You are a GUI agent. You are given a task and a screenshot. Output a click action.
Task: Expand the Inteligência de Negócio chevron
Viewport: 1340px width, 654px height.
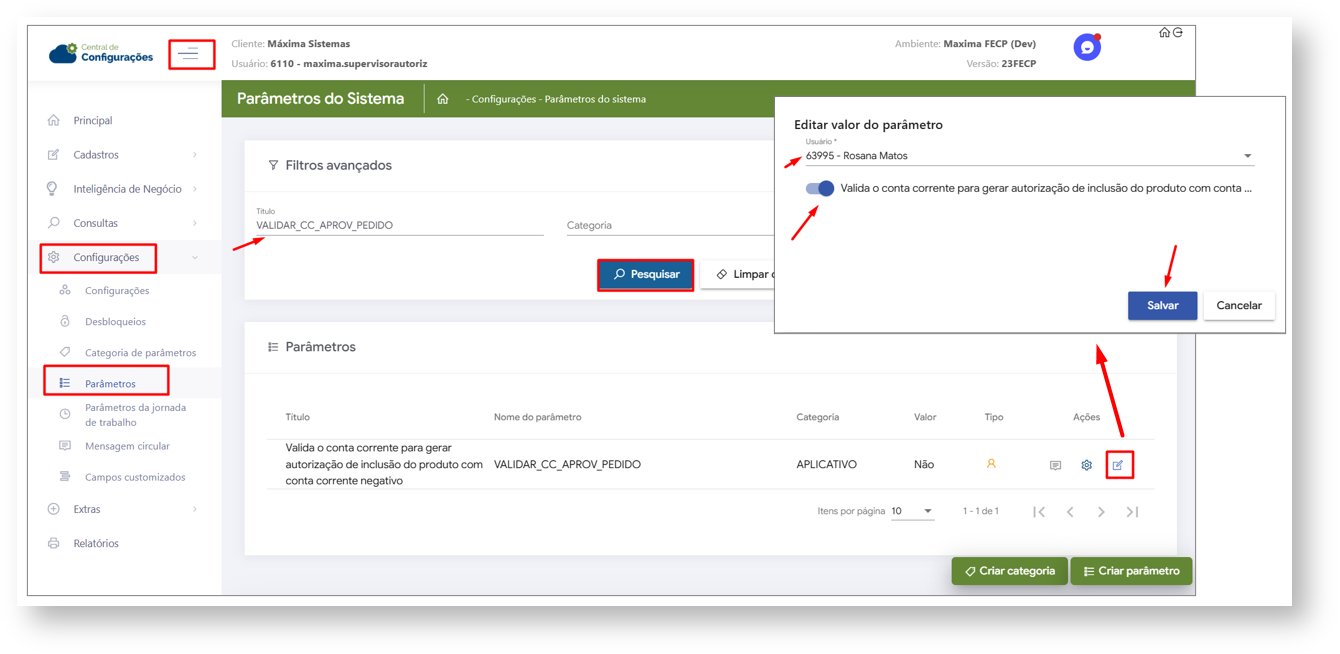[x=195, y=189]
